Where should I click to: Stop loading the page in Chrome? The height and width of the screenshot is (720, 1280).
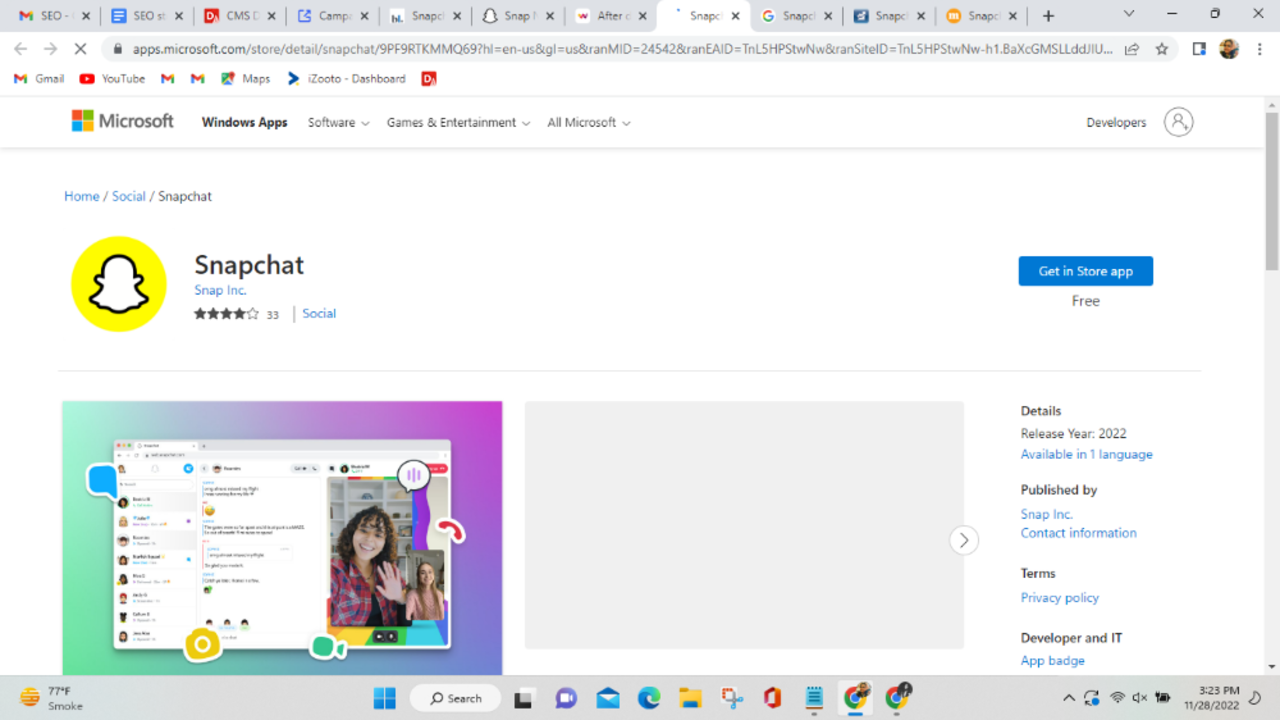pos(81,48)
